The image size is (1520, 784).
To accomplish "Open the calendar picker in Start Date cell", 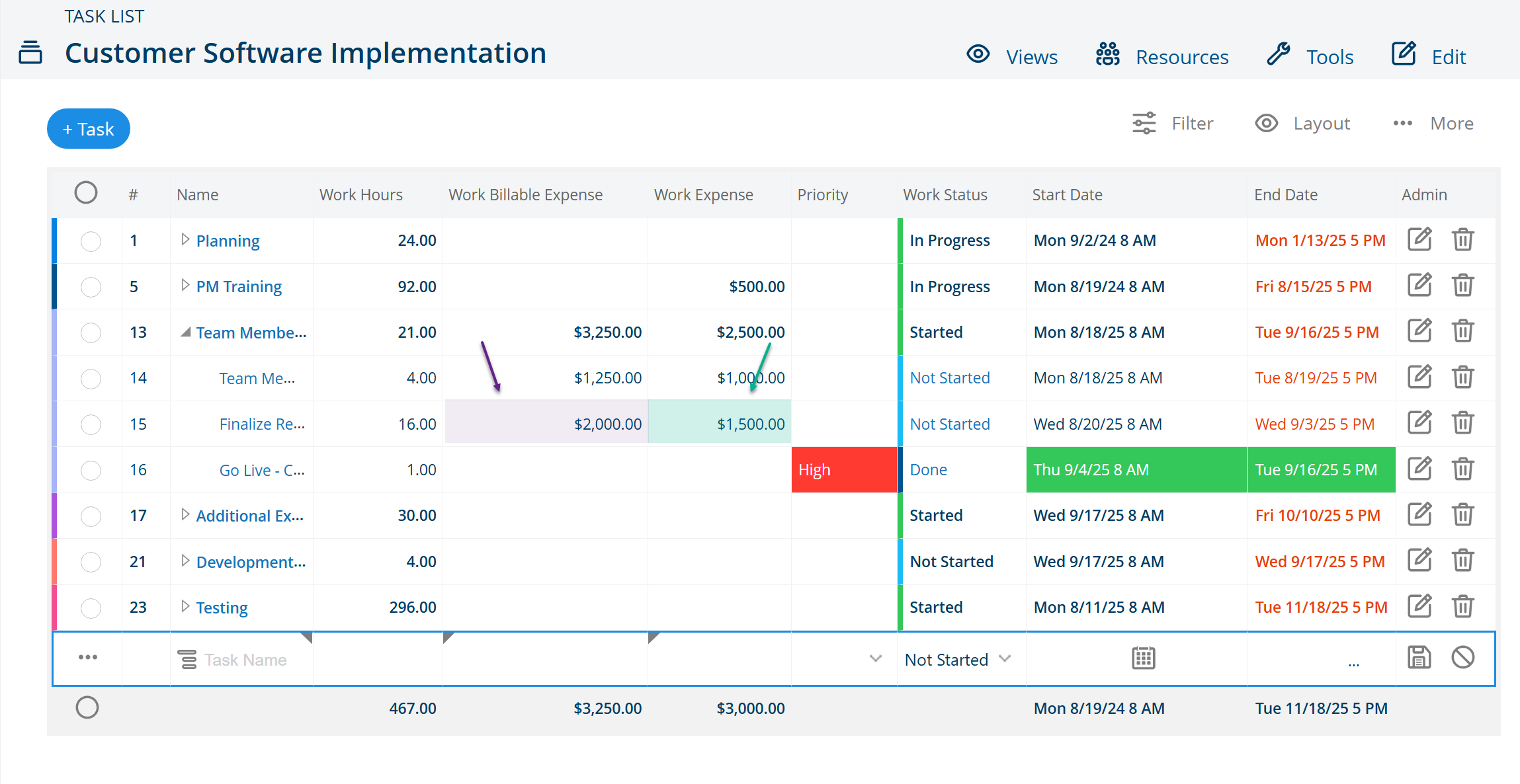I will pos(1143,658).
